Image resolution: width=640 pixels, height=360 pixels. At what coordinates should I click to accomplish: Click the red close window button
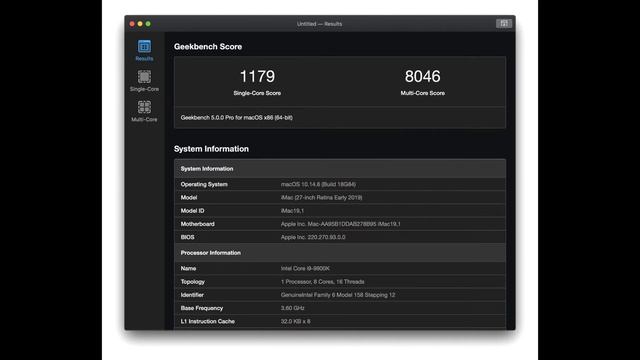coord(132,24)
